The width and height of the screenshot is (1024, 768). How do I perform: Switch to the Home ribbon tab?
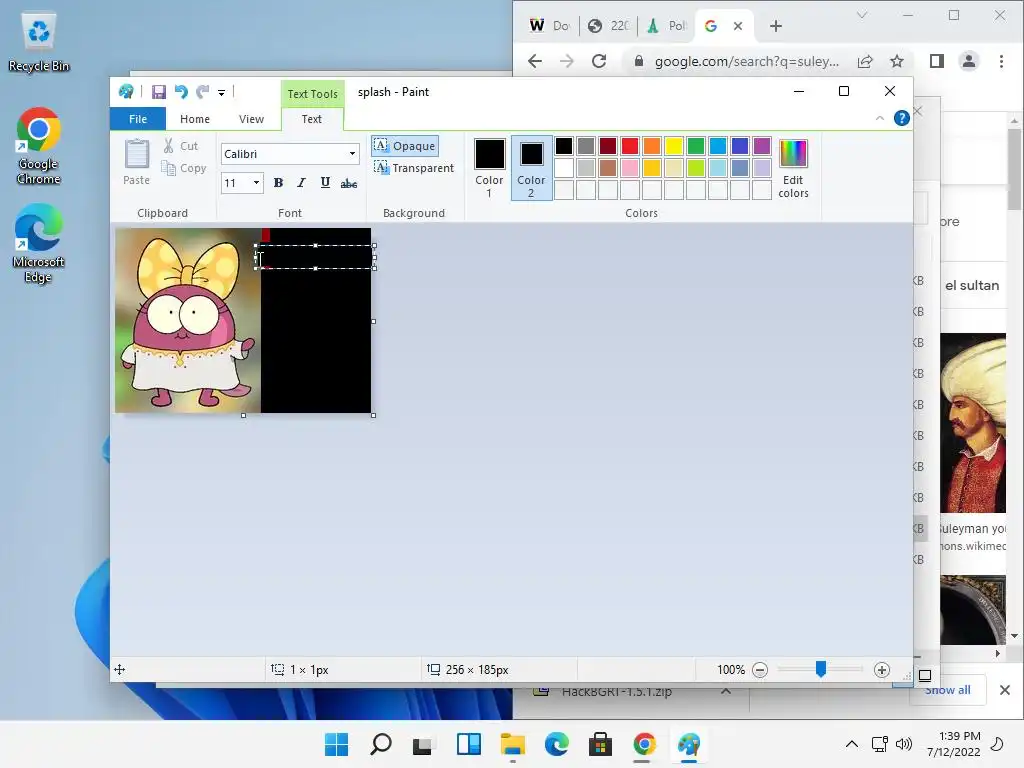[195, 119]
